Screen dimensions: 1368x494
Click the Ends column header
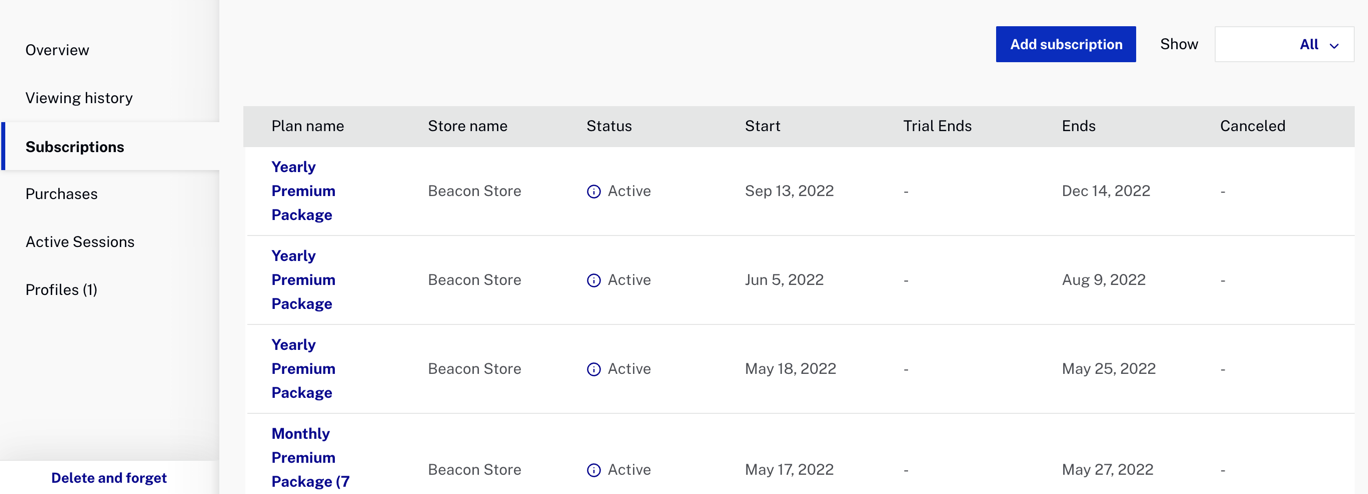[x=1078, y=126]
